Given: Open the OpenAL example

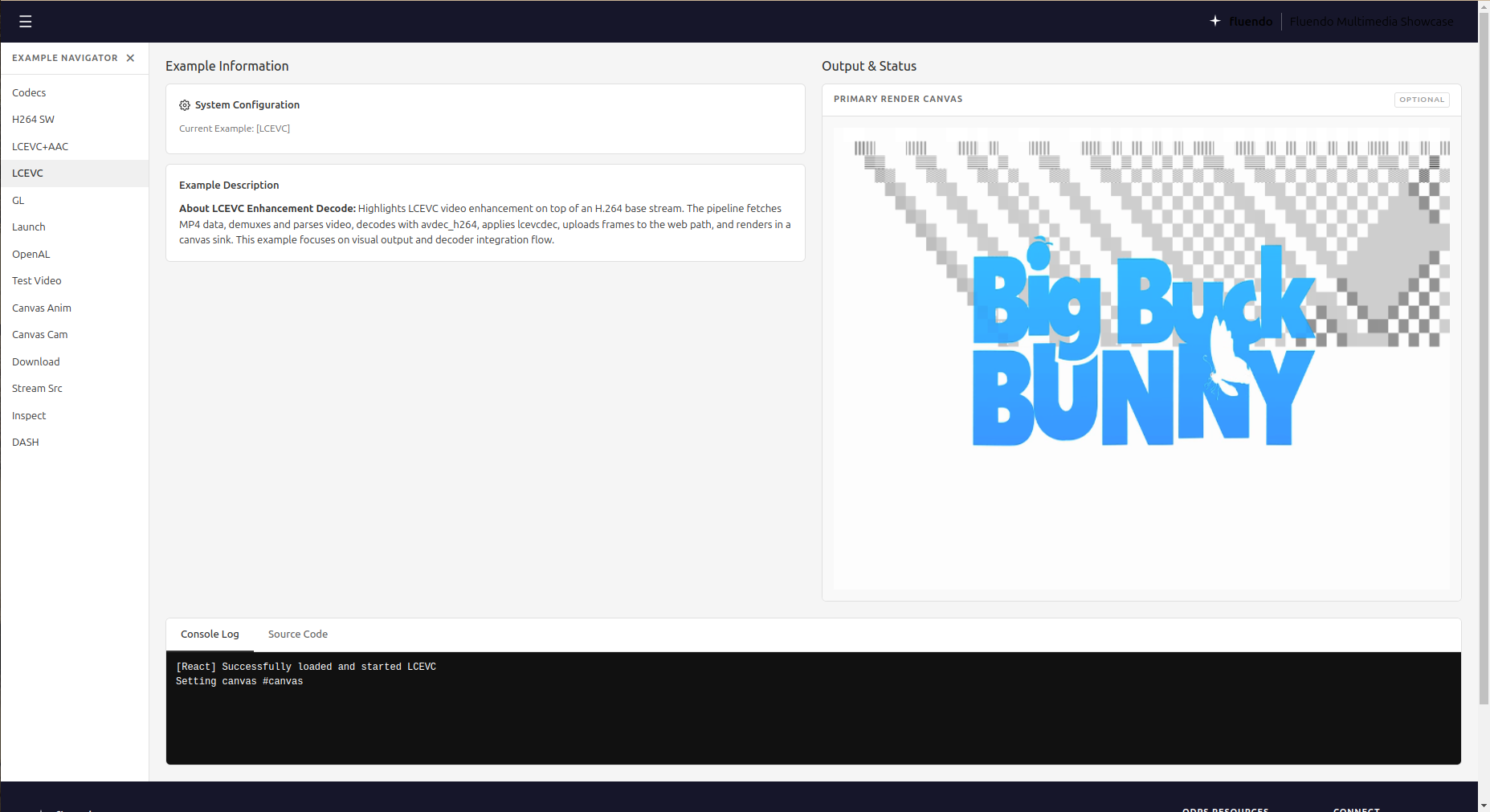Looking at the screenshot, I should tap(75, 255).
